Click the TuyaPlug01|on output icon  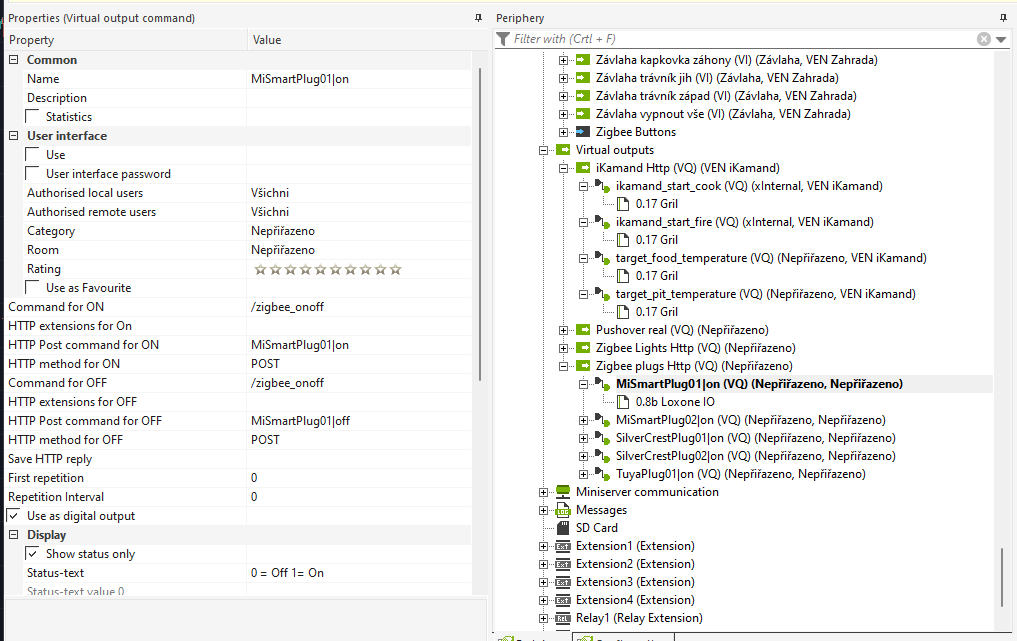coord(603,474)
